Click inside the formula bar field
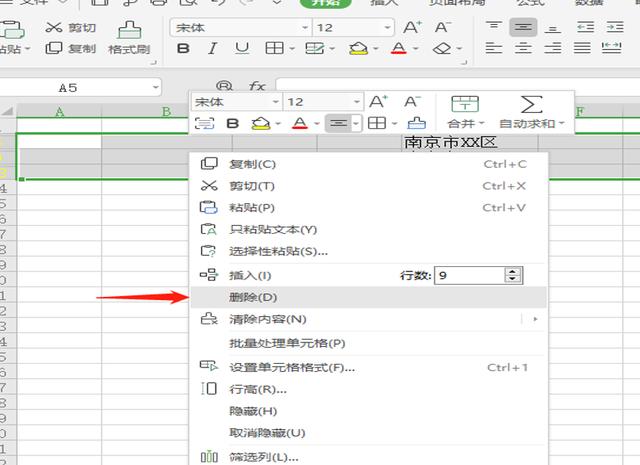The height and width of the screenshot is (465, 640). click(458, 85)
